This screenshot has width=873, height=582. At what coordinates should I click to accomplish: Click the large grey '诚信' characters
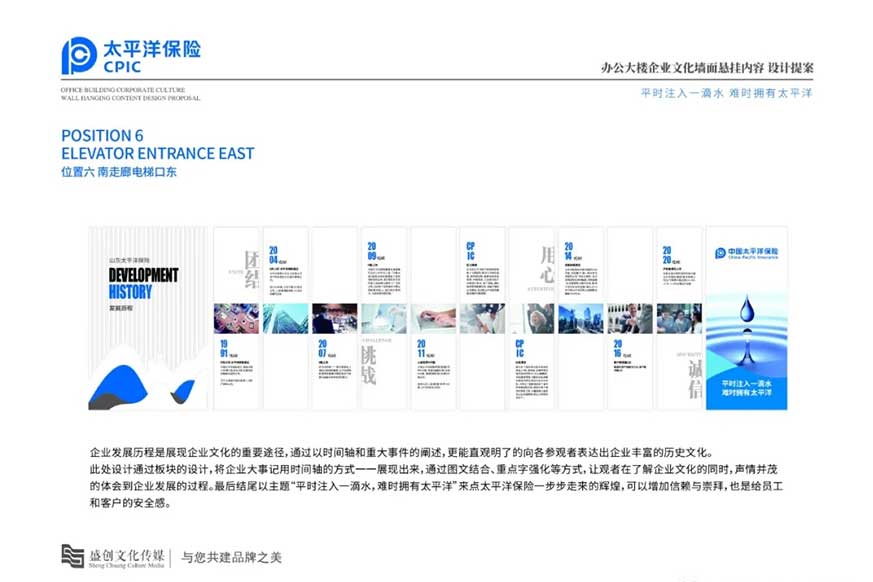click(x=695, y=380)
